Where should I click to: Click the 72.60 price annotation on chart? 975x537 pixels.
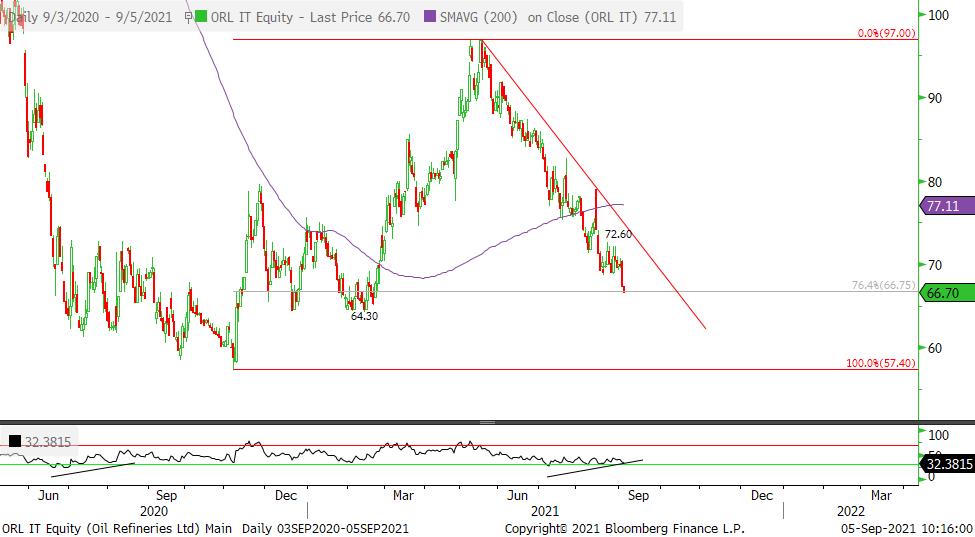tap(618, 234)
